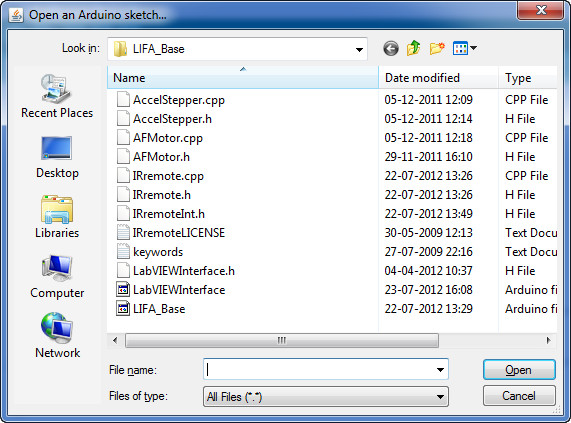Viewport: 571px width, 423px height.
Task: Jump to Desktop in sidebar
Action: pos(57,157)
